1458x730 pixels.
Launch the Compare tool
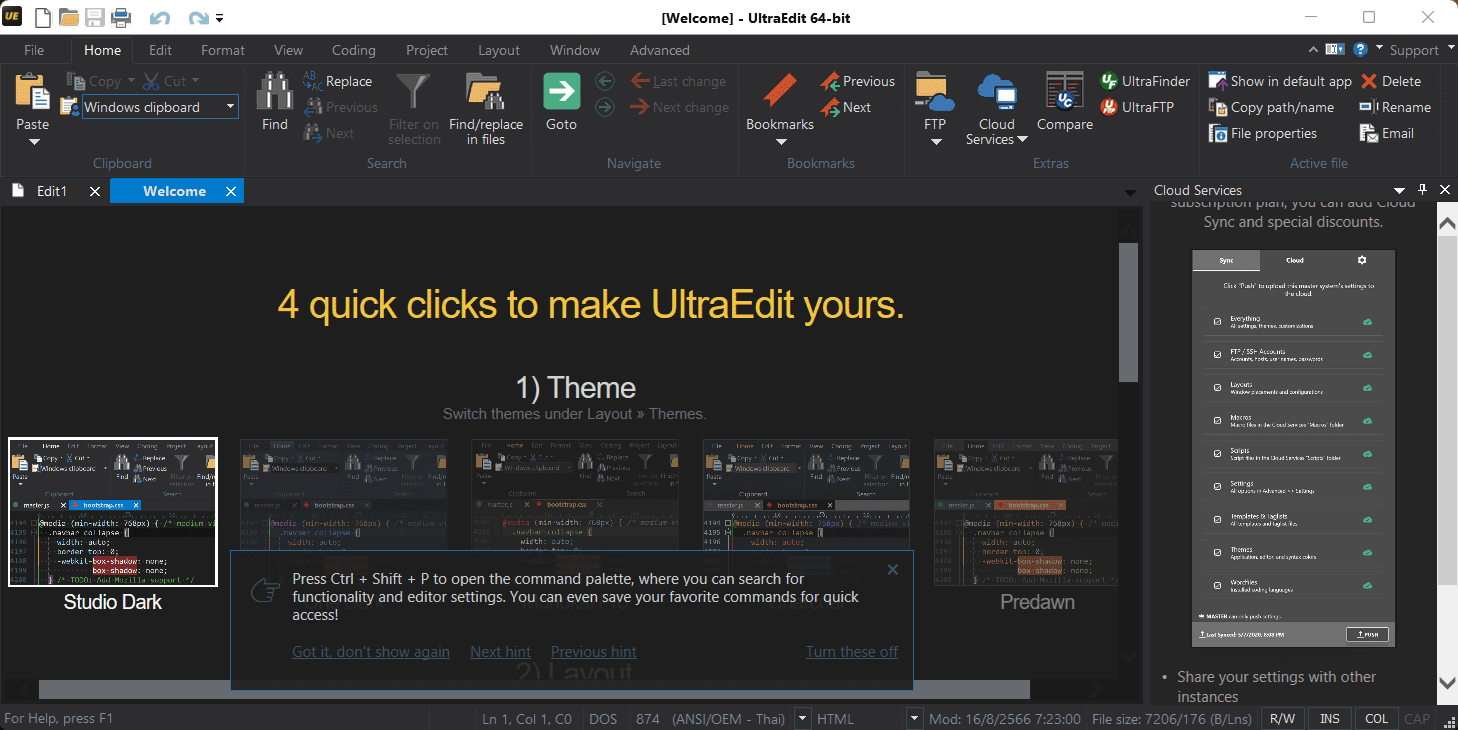click(x=1064, y=102)
